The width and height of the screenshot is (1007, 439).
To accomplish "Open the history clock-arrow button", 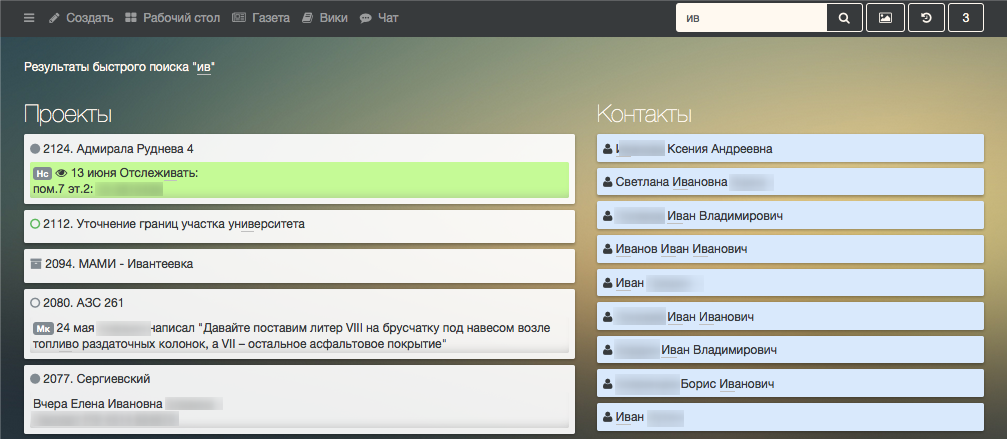I will [926, 18].
